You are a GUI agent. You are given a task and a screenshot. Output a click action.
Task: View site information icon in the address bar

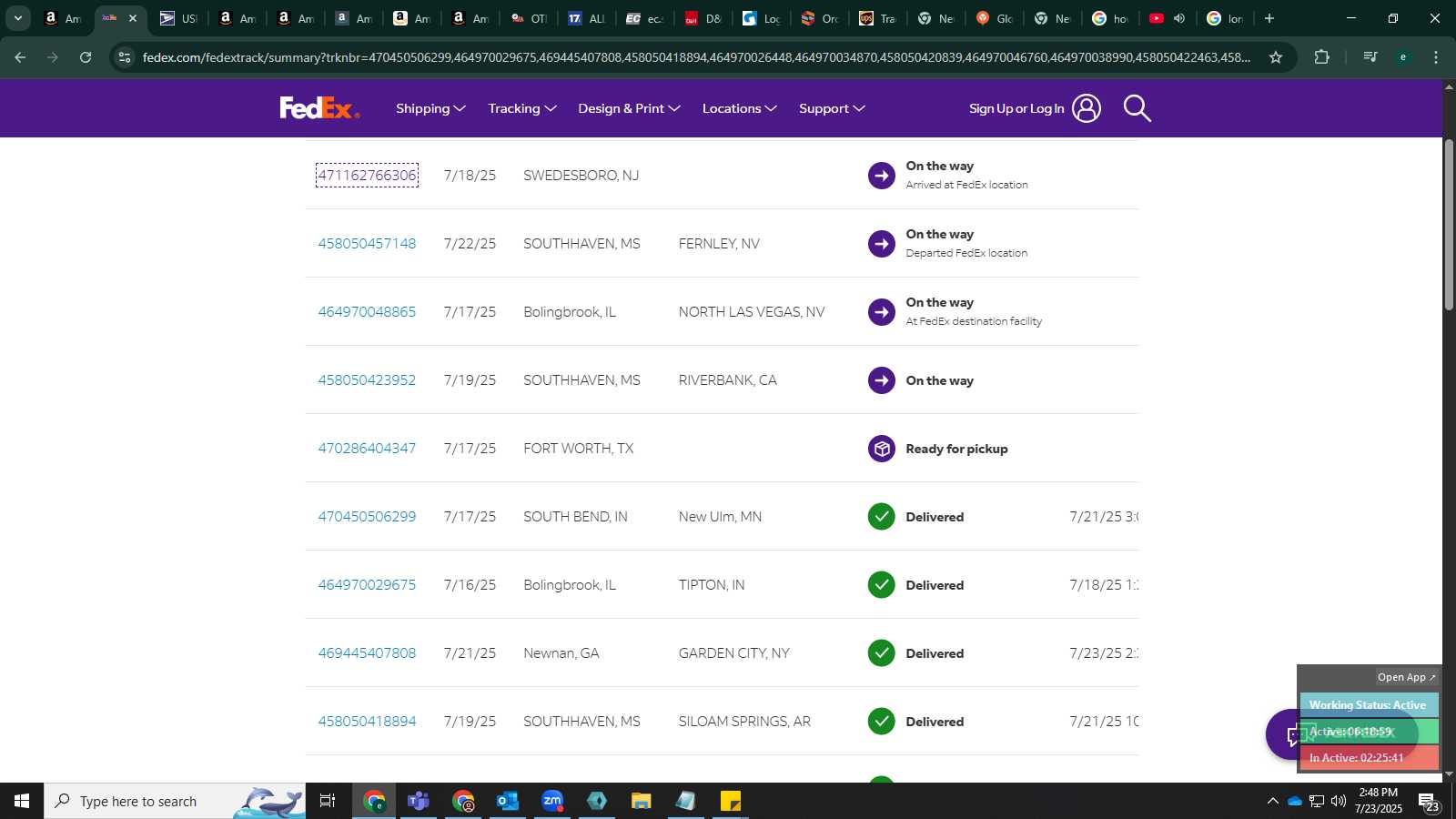click(125, 57)
